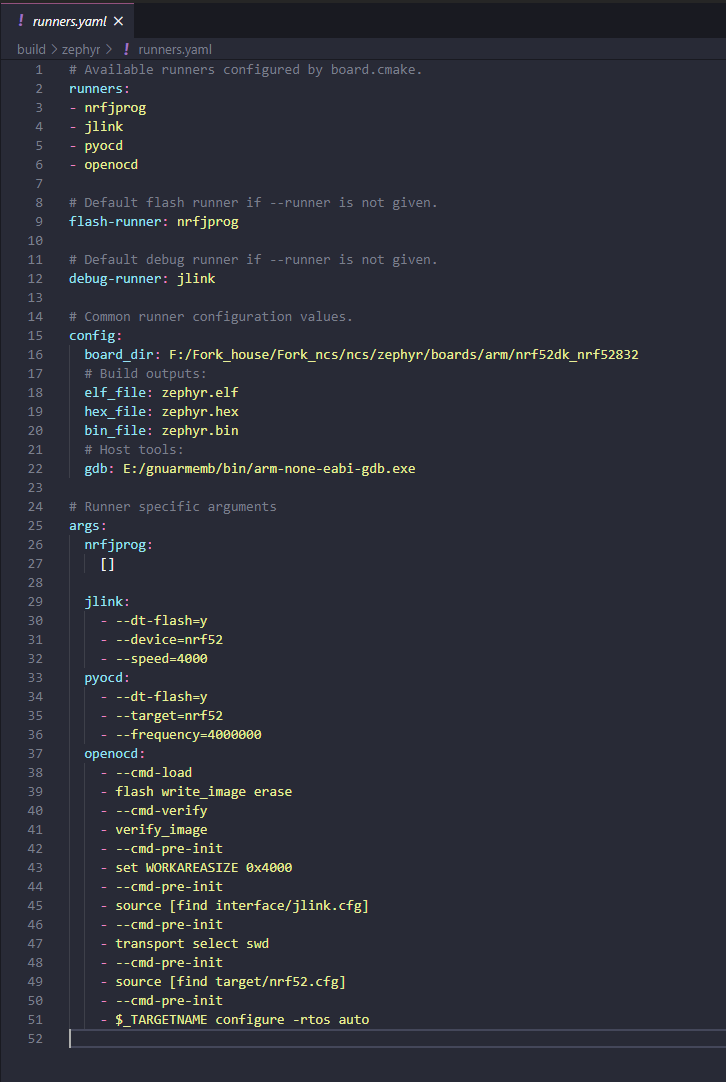Screen dimensions: 726x1082
Task: Click the 'jlink' value on the debug-runner line
Action: tap(196, 278)
